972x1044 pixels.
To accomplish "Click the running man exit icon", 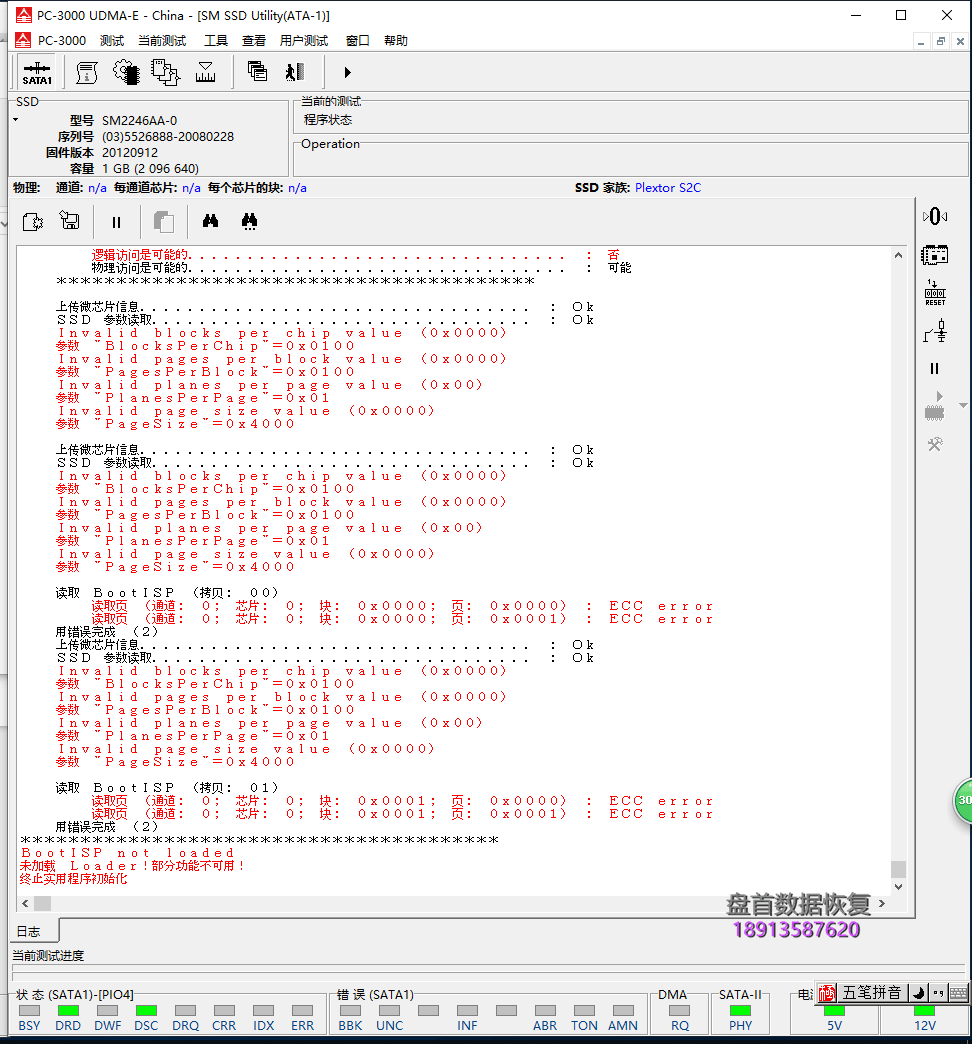I will pyautogui.click(x=295, y=71).
